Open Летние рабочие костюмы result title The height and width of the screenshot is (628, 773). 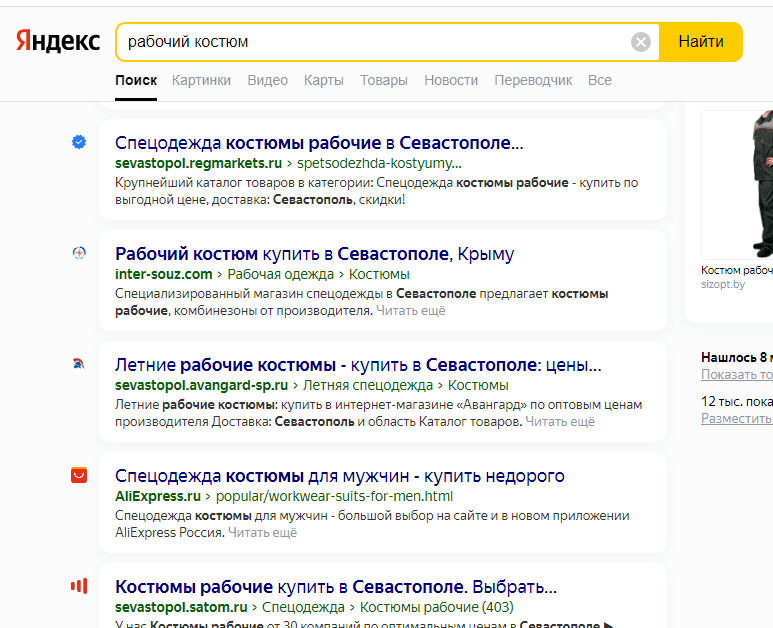tap(358, 365)
